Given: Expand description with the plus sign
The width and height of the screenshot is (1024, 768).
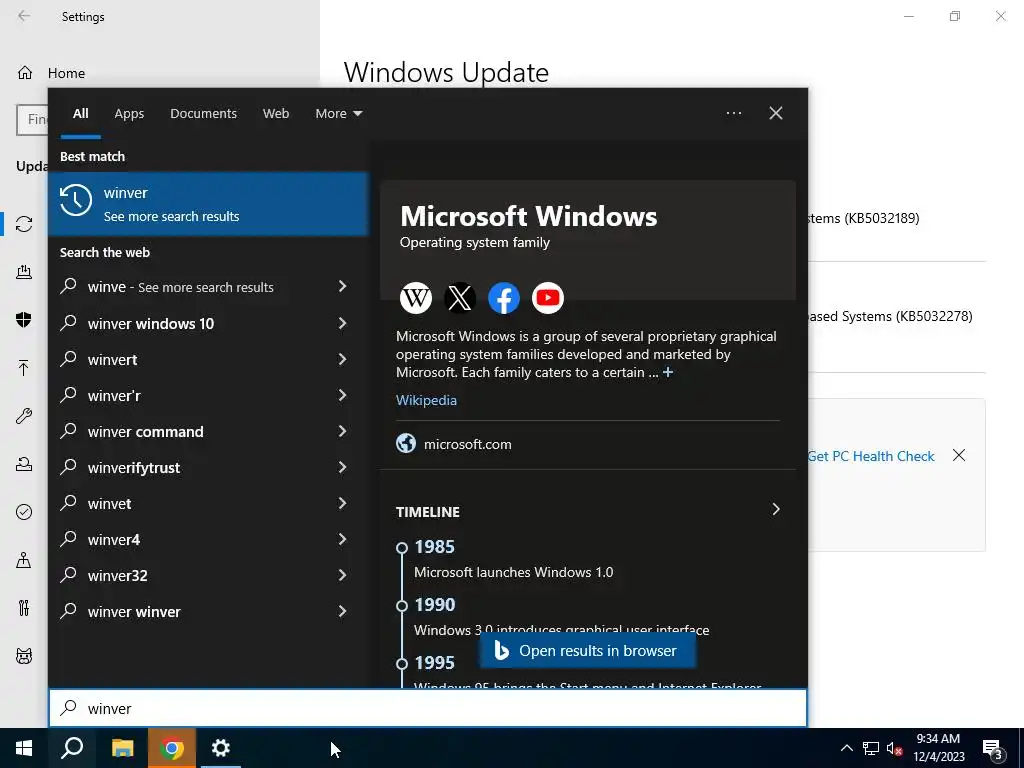Looking at the screenshot, I should point(667,372).
